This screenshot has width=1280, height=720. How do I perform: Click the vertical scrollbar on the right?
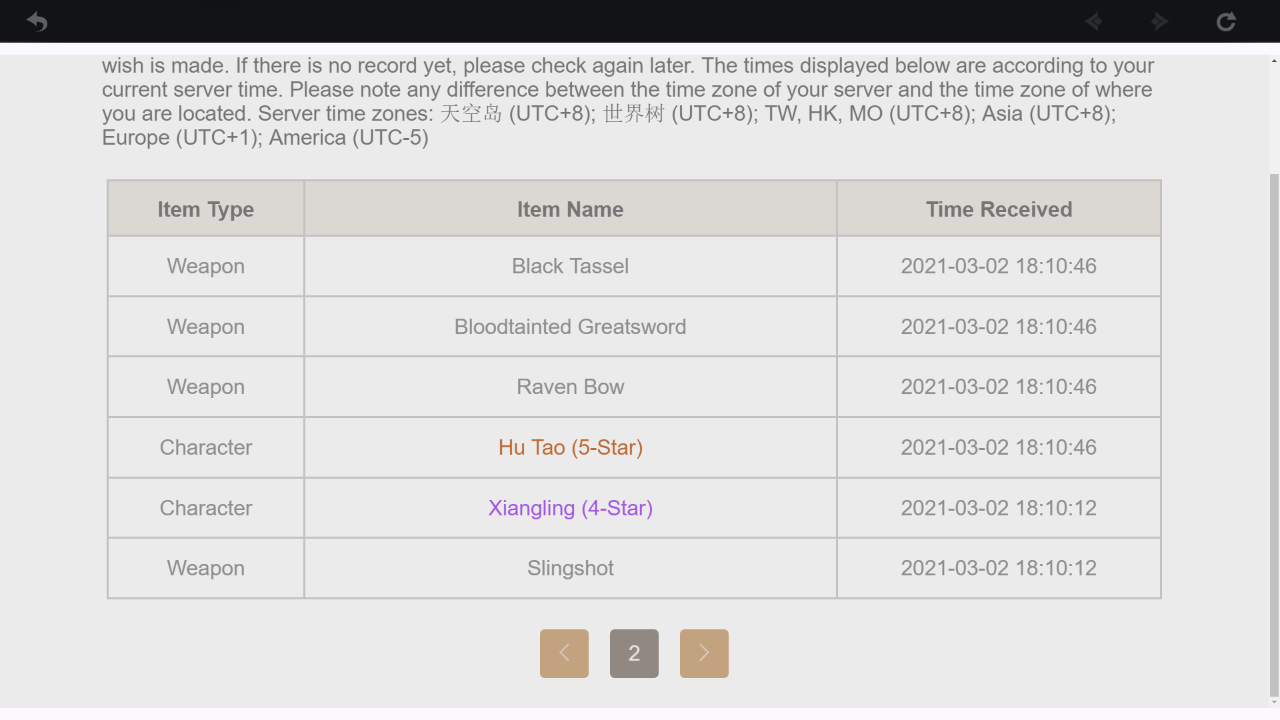[x=1273, y=430]
